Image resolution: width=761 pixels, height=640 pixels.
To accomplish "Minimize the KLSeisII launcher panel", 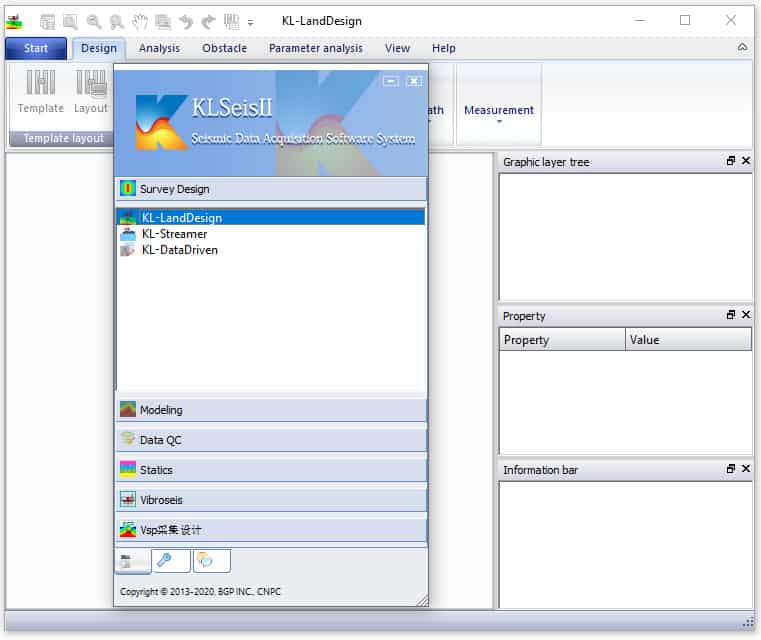I will 391,81.
